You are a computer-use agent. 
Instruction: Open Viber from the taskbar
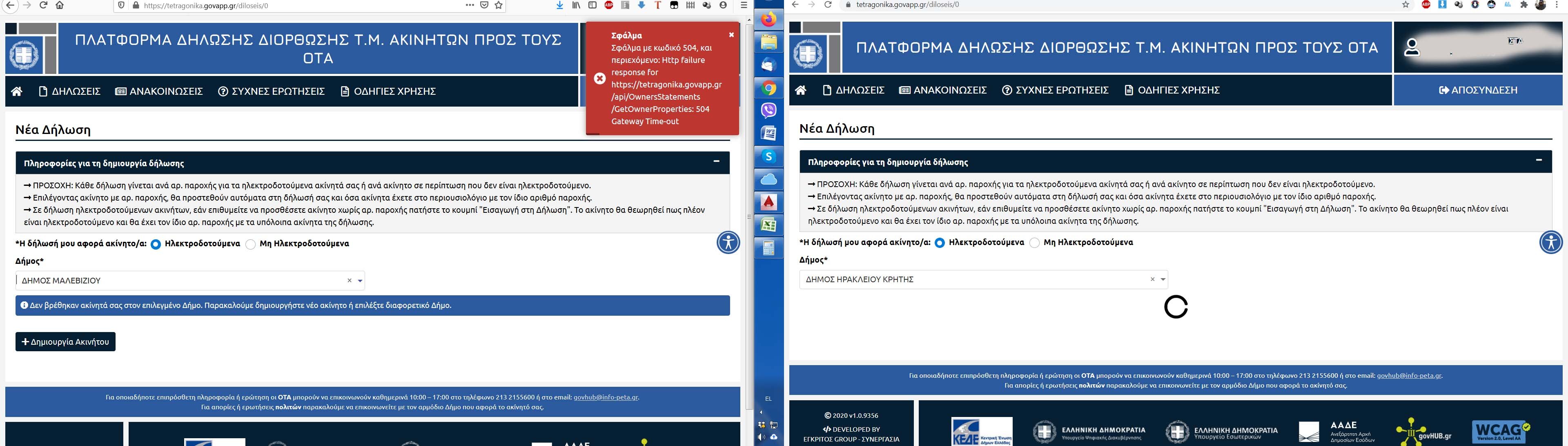769,110
